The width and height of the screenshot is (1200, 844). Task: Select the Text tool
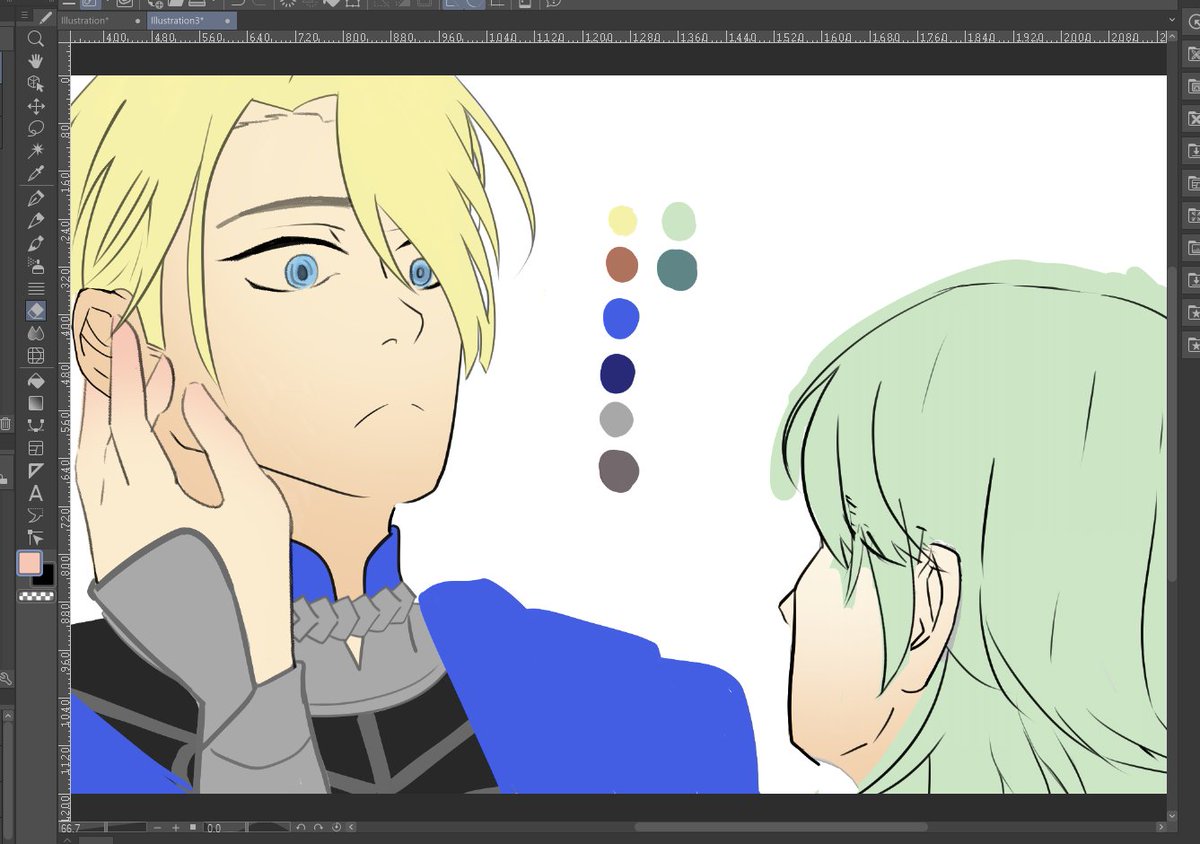pyautogui.click(x=36, y=493)
